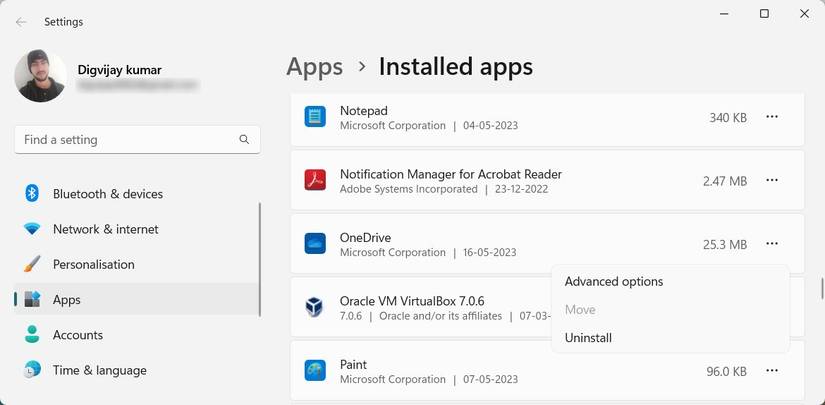Open the Digvijay kumar profile picture

click(41, 76)
